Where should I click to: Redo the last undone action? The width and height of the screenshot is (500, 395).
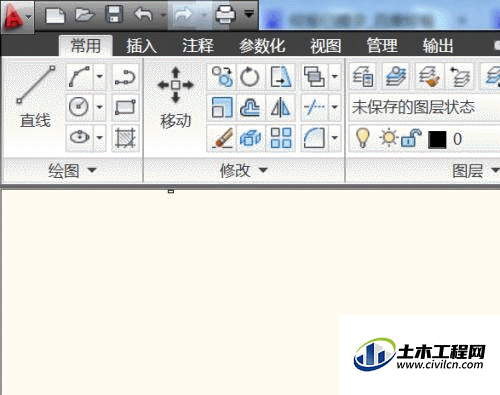[x=184, y=15]
